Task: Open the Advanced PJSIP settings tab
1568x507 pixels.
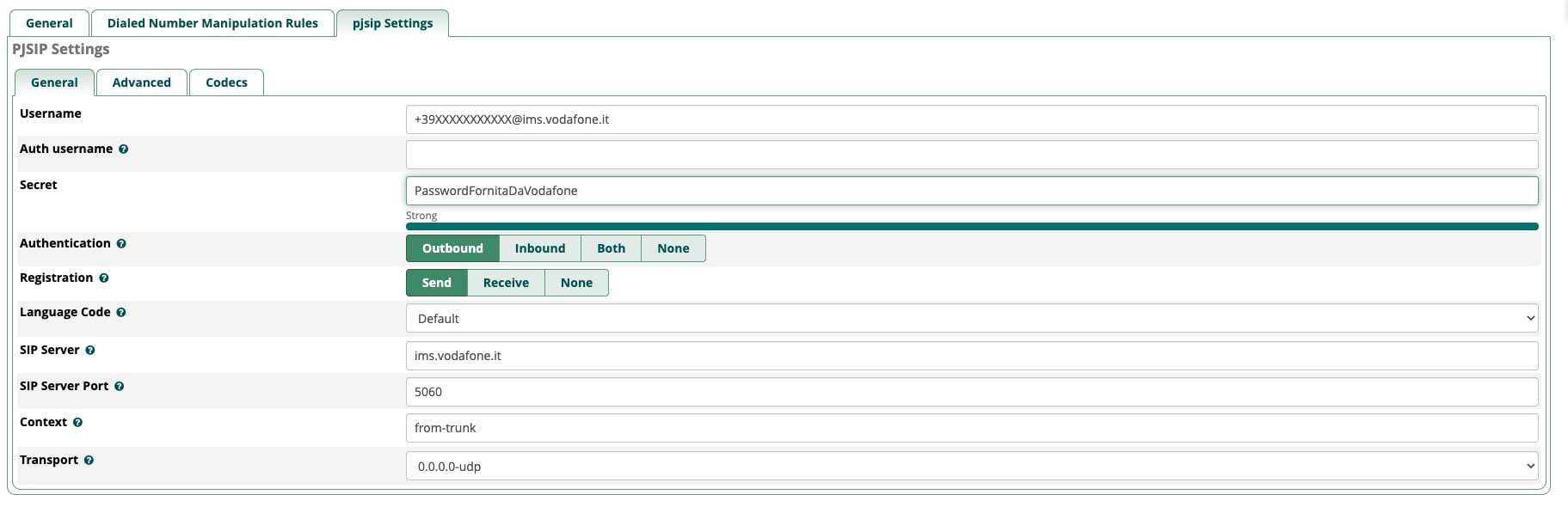Action: click(141, 82)
